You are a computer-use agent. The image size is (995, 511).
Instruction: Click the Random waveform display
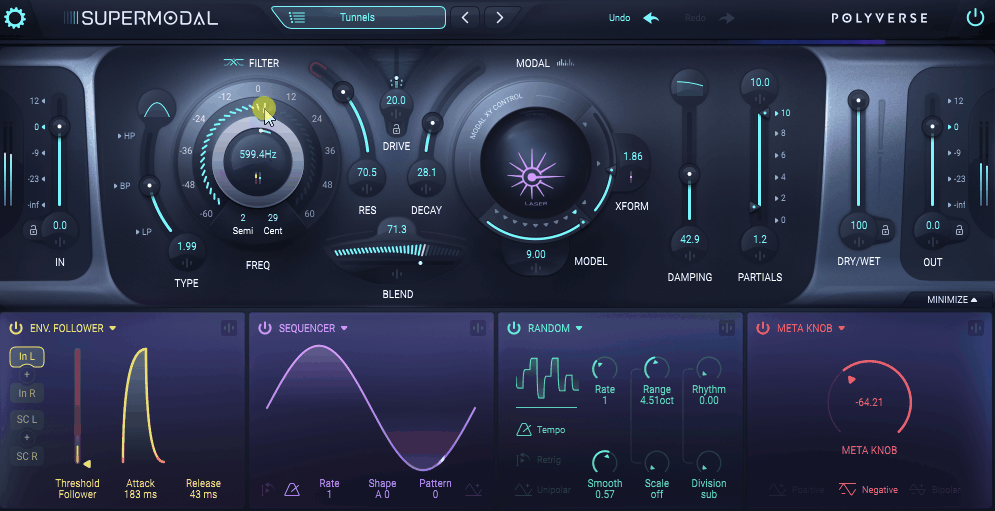pyautogui.click(x=547, y=378)
